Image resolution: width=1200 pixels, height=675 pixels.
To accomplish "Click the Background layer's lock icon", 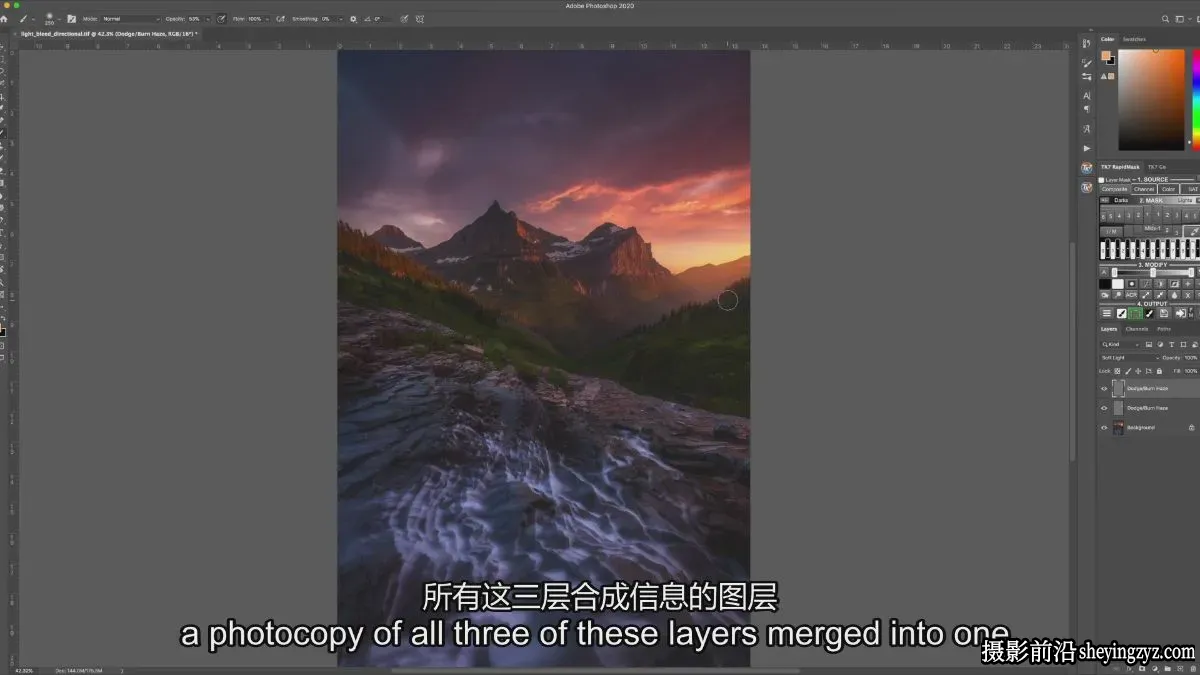I will 1191,427.
